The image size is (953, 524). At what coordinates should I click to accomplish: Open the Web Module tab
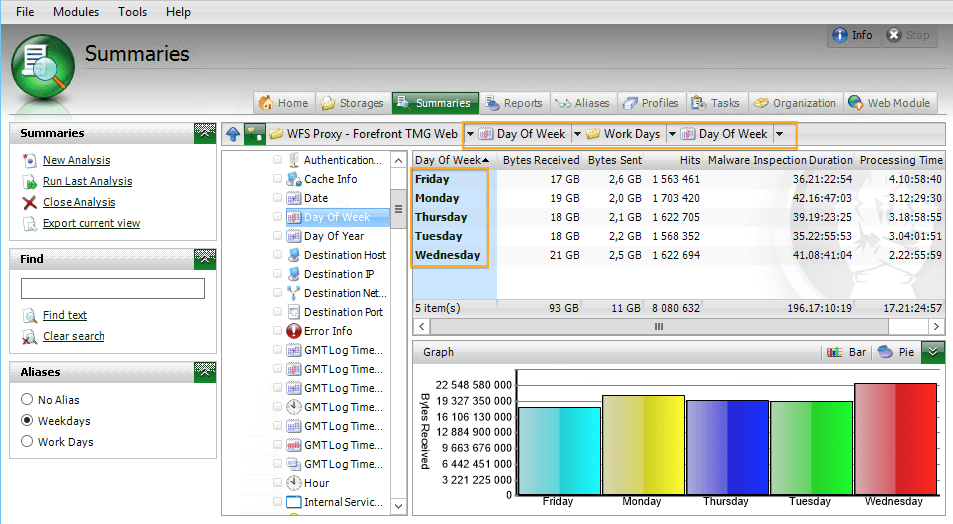[x=890, y=103]
